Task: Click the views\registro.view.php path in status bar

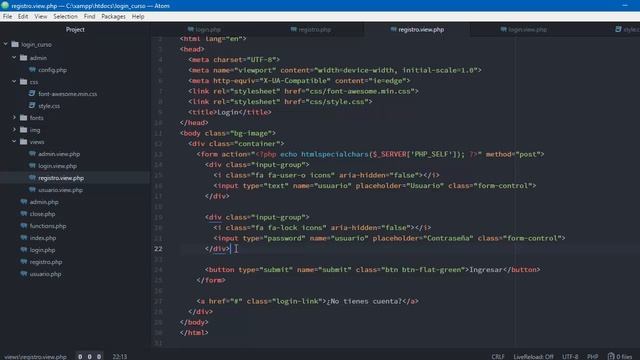Action: pos(36,357)
